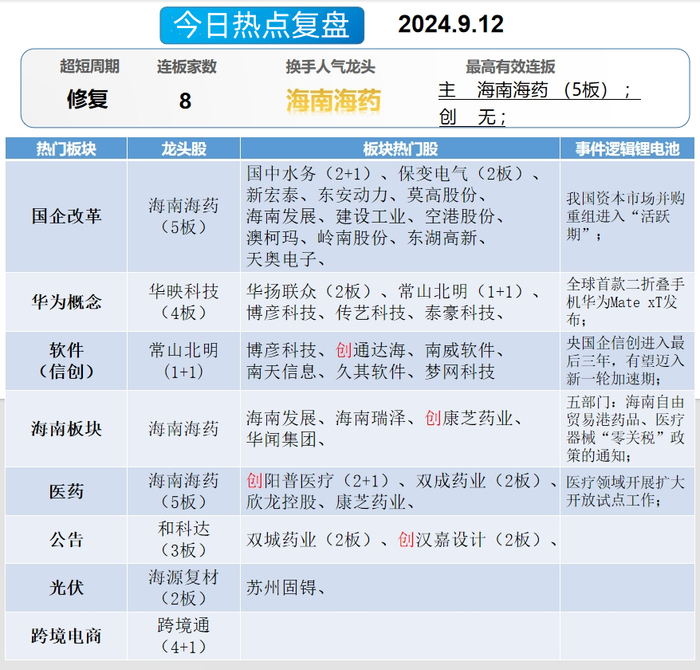
Task: Select the underlined line 创 无
Action: click(472, 117)
